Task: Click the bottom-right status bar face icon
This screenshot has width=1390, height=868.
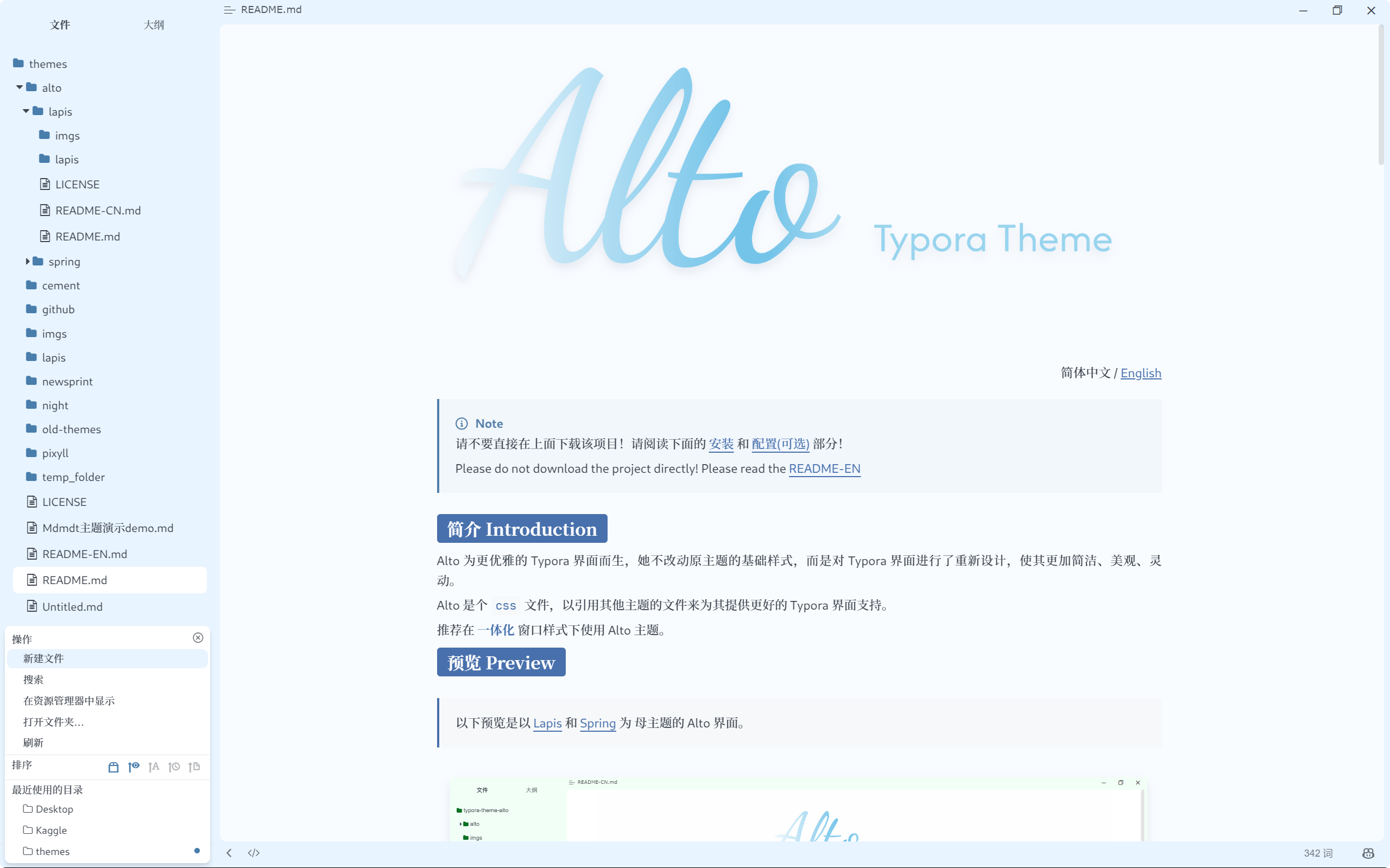Action: click(1368, 853)
